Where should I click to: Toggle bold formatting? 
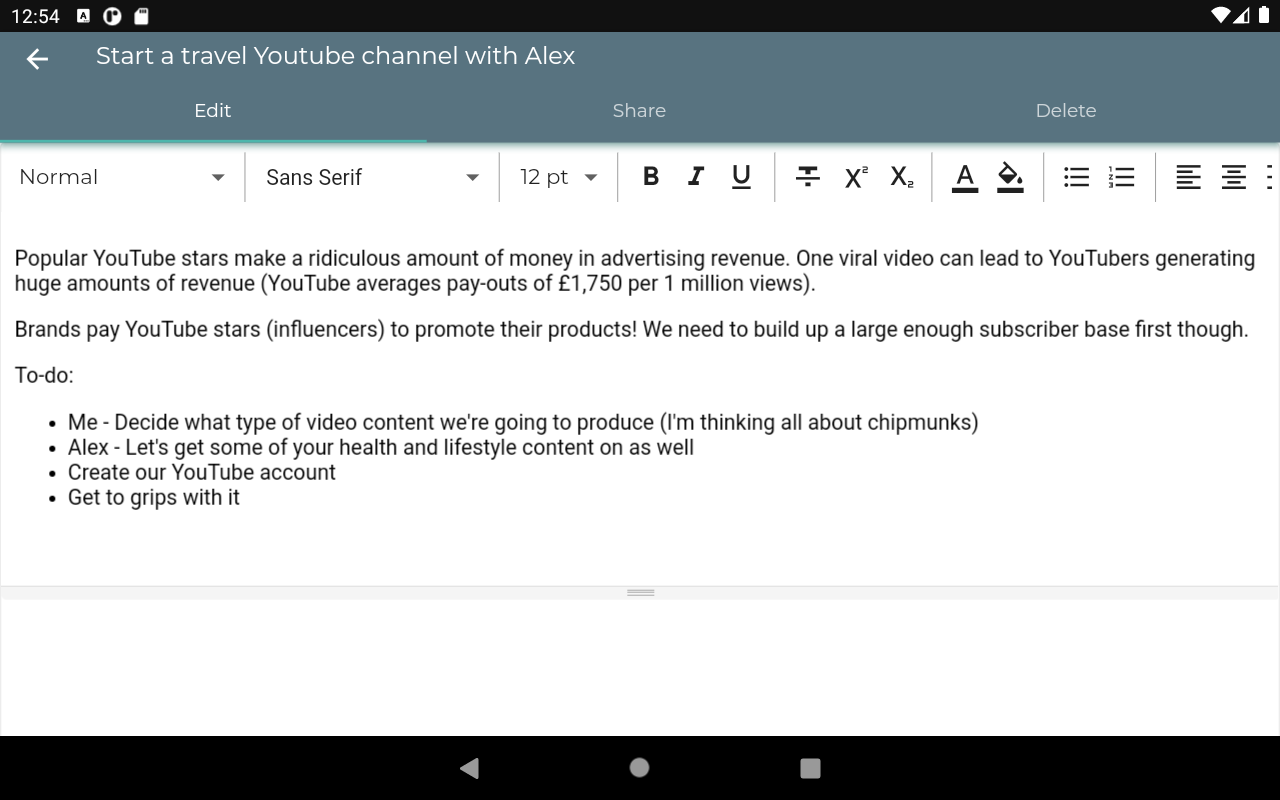pyautogui.click(x=651, y=177)
